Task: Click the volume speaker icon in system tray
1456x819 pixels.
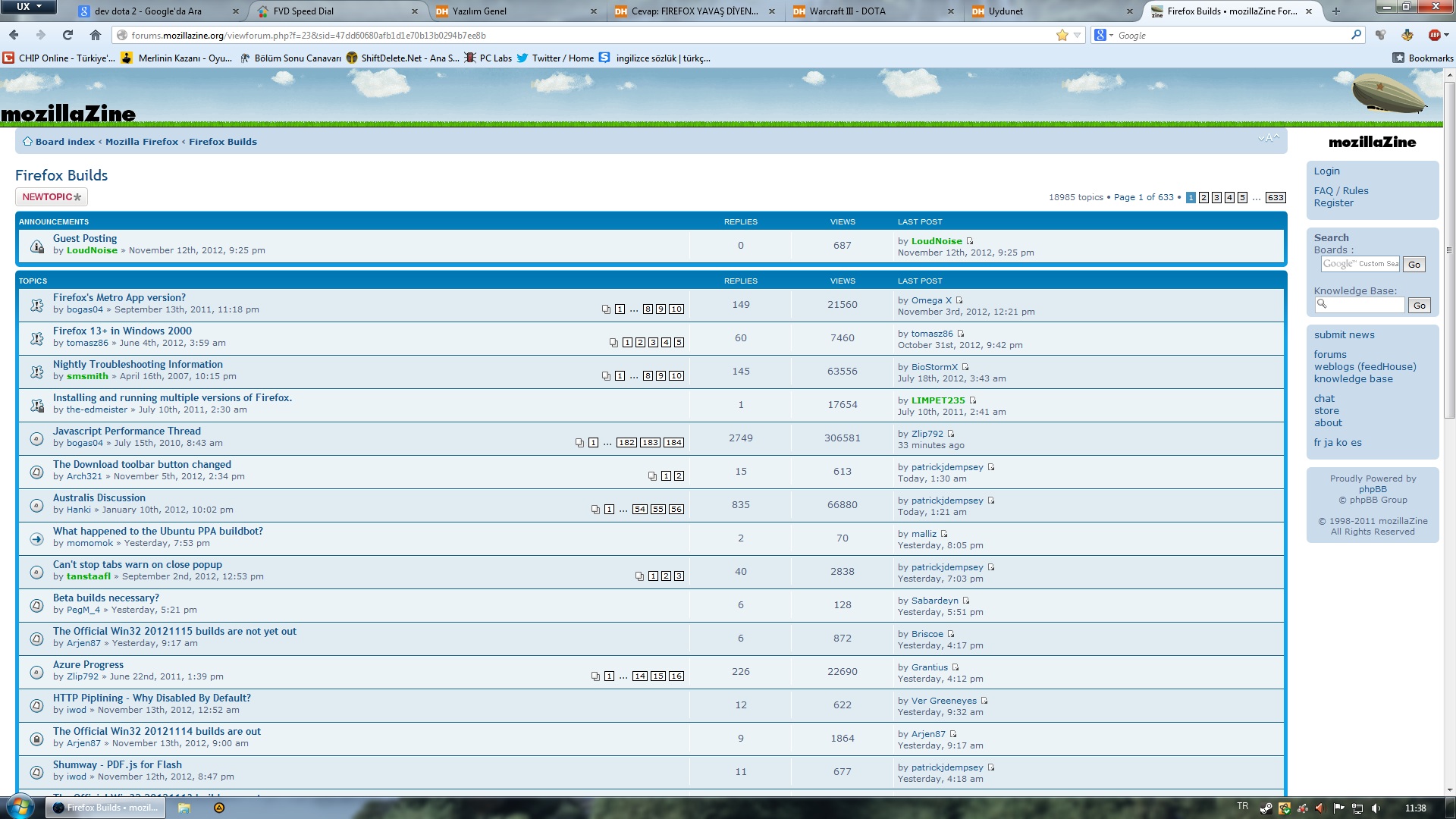Action: (x=1376, y=808)
